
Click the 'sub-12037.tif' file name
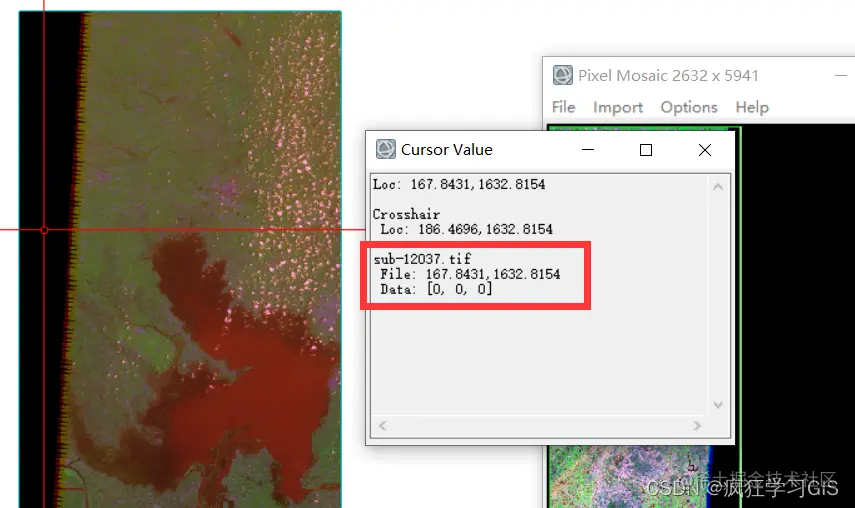point(422,259)
